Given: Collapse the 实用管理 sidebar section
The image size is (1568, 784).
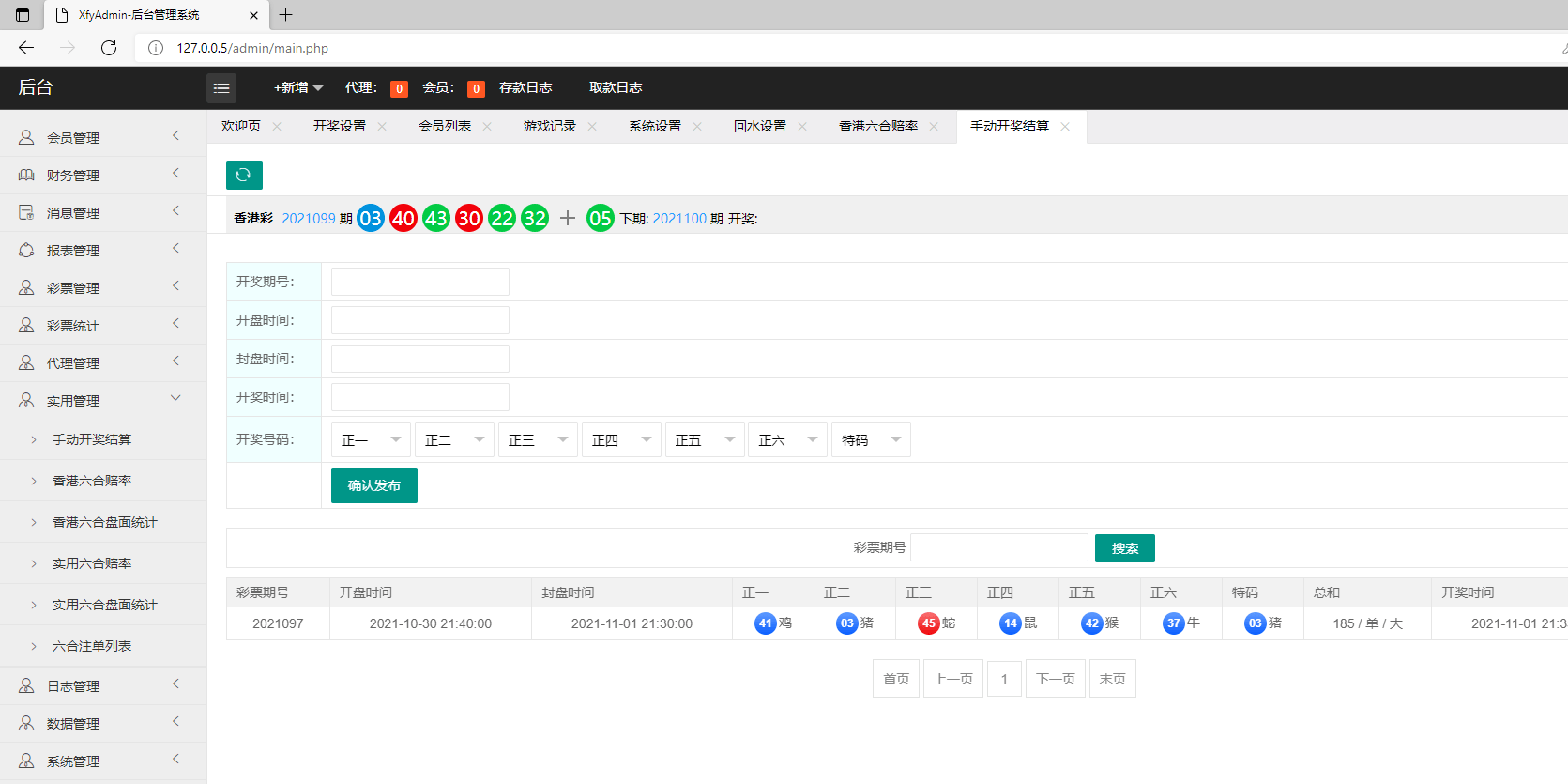Looking at the screenshot, I should pyautogui.click(x=175, y=398).
